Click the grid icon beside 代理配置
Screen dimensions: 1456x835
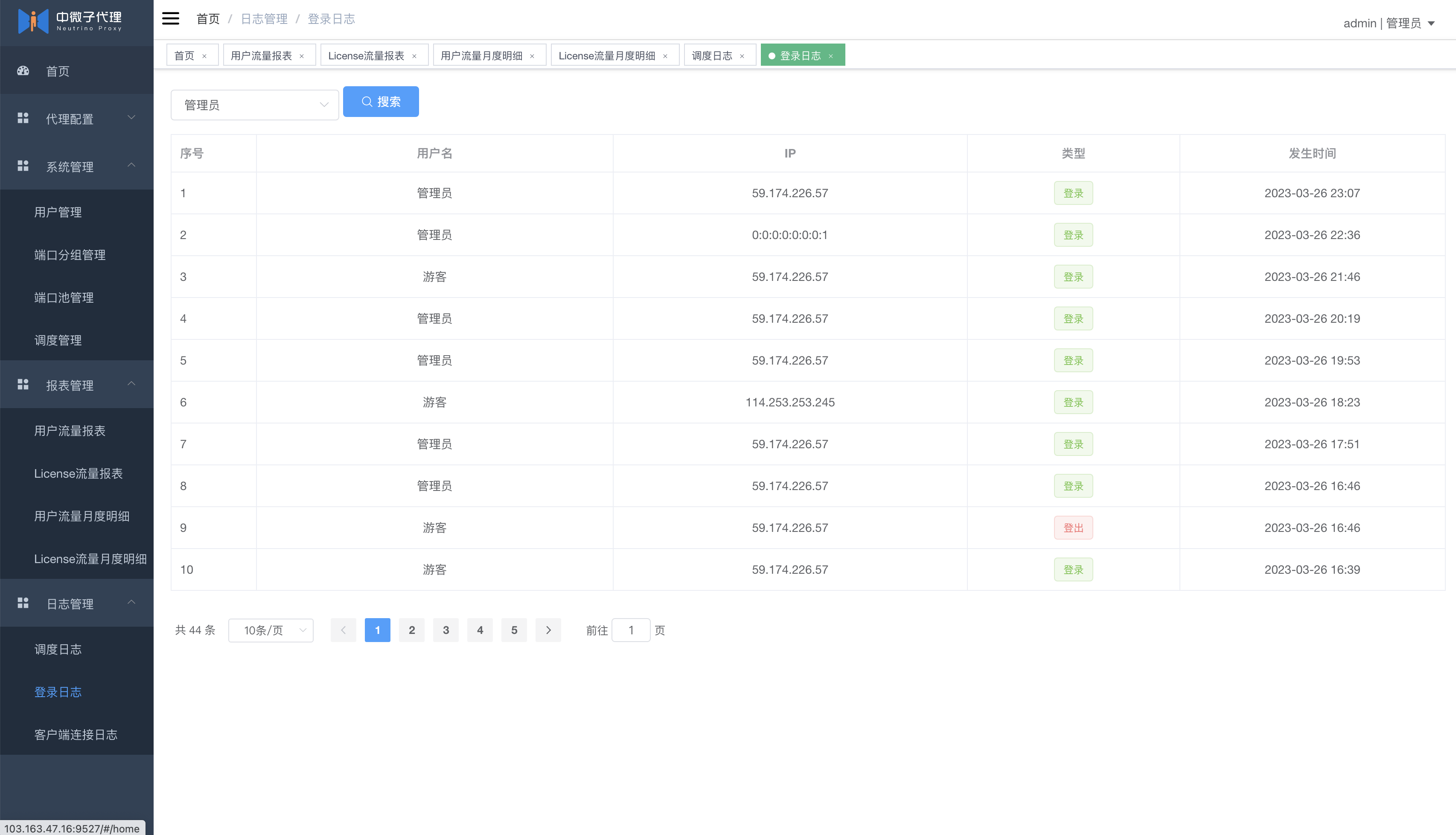(x=23, y=118)
